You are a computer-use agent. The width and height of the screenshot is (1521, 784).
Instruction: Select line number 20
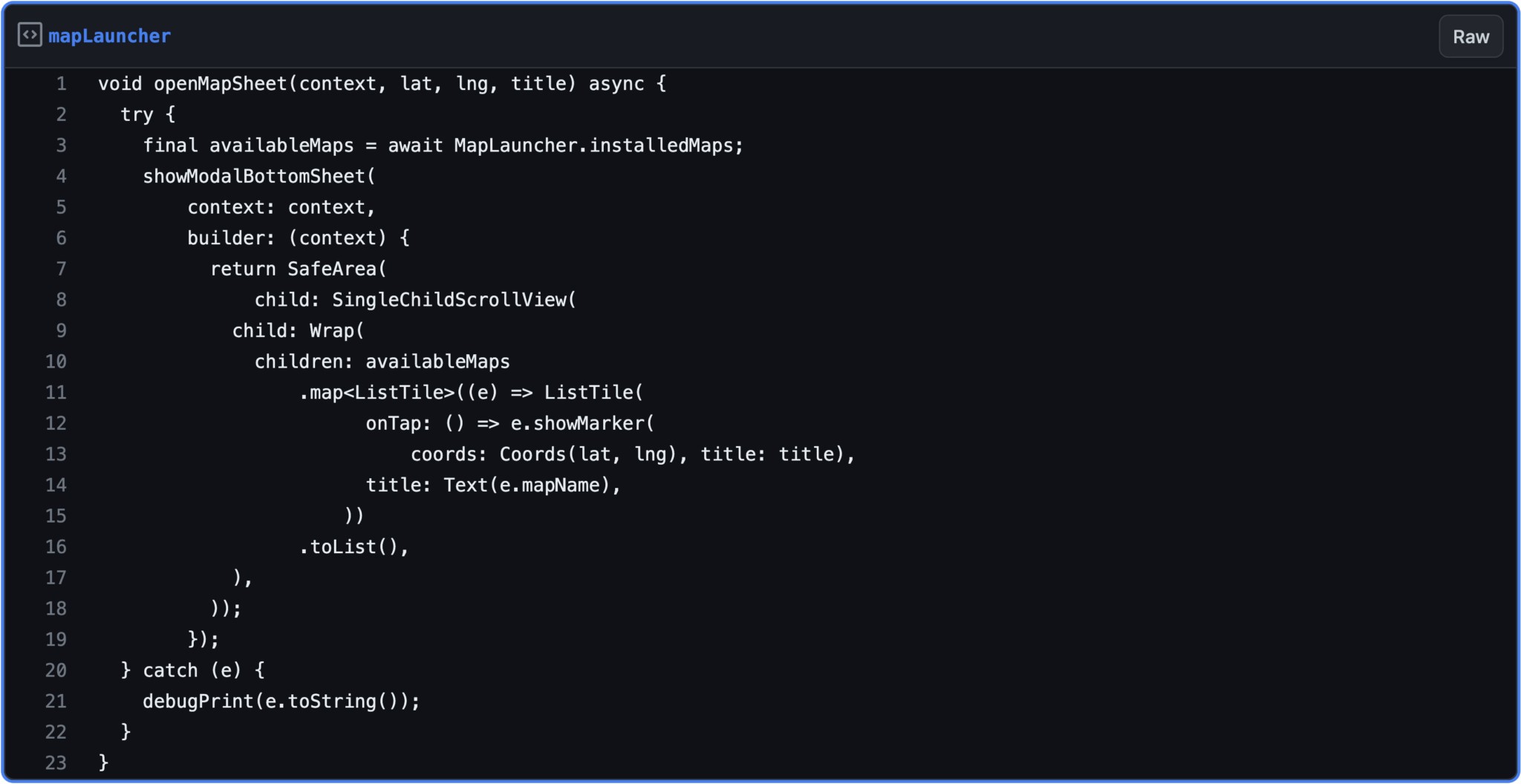click(x=56, y=670)
